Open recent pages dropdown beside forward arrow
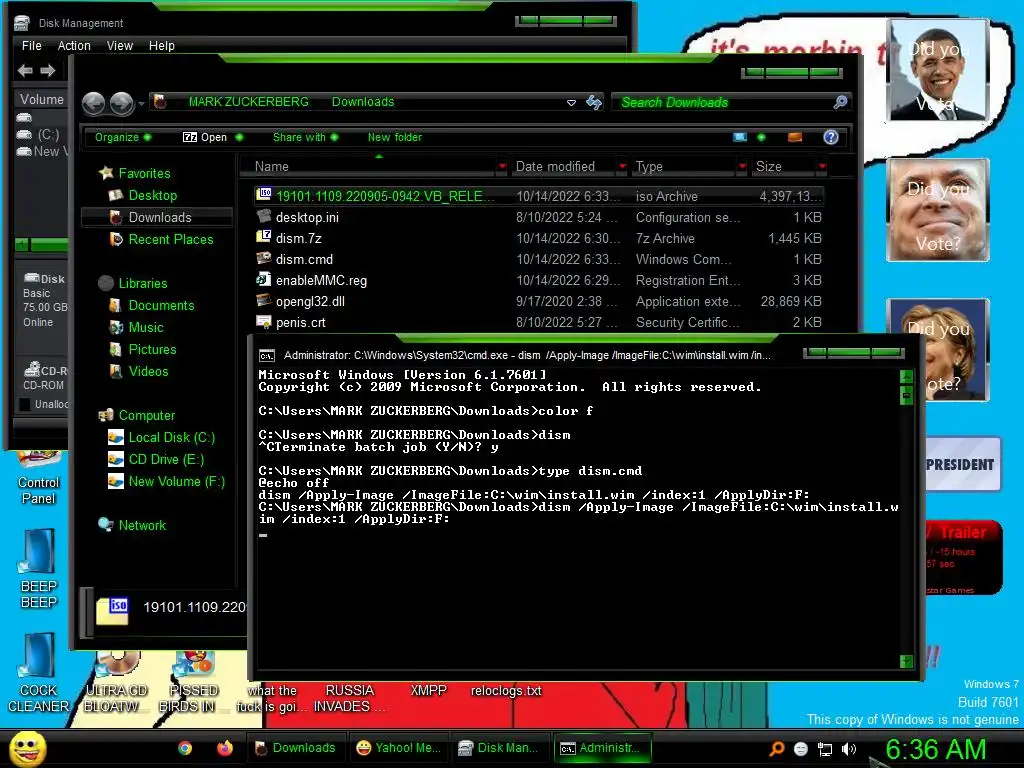This screenshot has height=768, width=1024. tap(141, 104)
